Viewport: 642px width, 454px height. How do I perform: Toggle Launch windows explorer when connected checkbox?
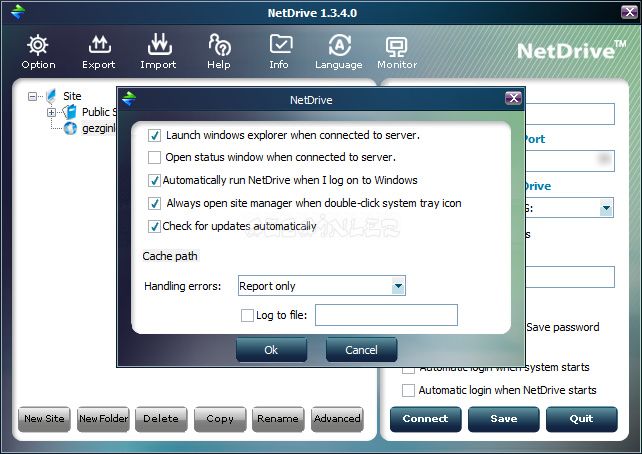click(x=154, y=136)
